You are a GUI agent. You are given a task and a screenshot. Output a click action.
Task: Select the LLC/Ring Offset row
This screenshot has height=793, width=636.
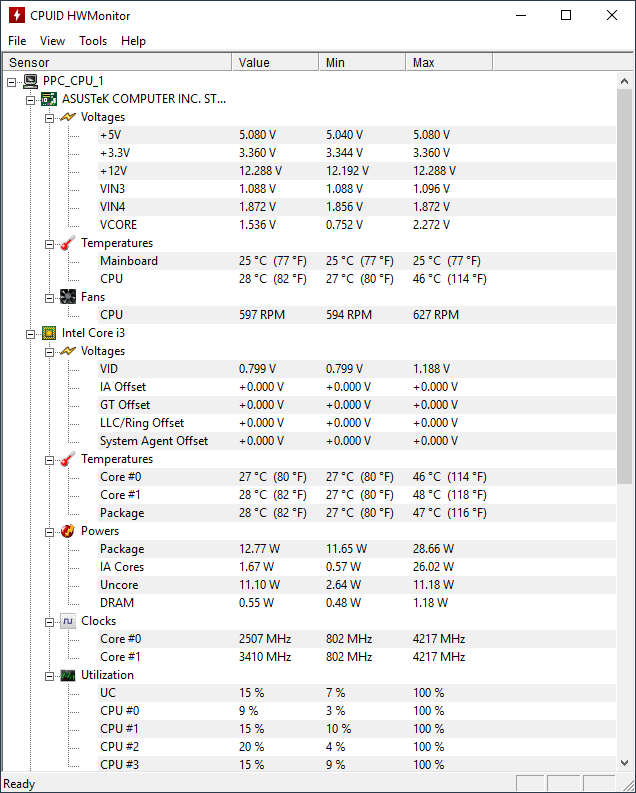(x=357, y=423)
